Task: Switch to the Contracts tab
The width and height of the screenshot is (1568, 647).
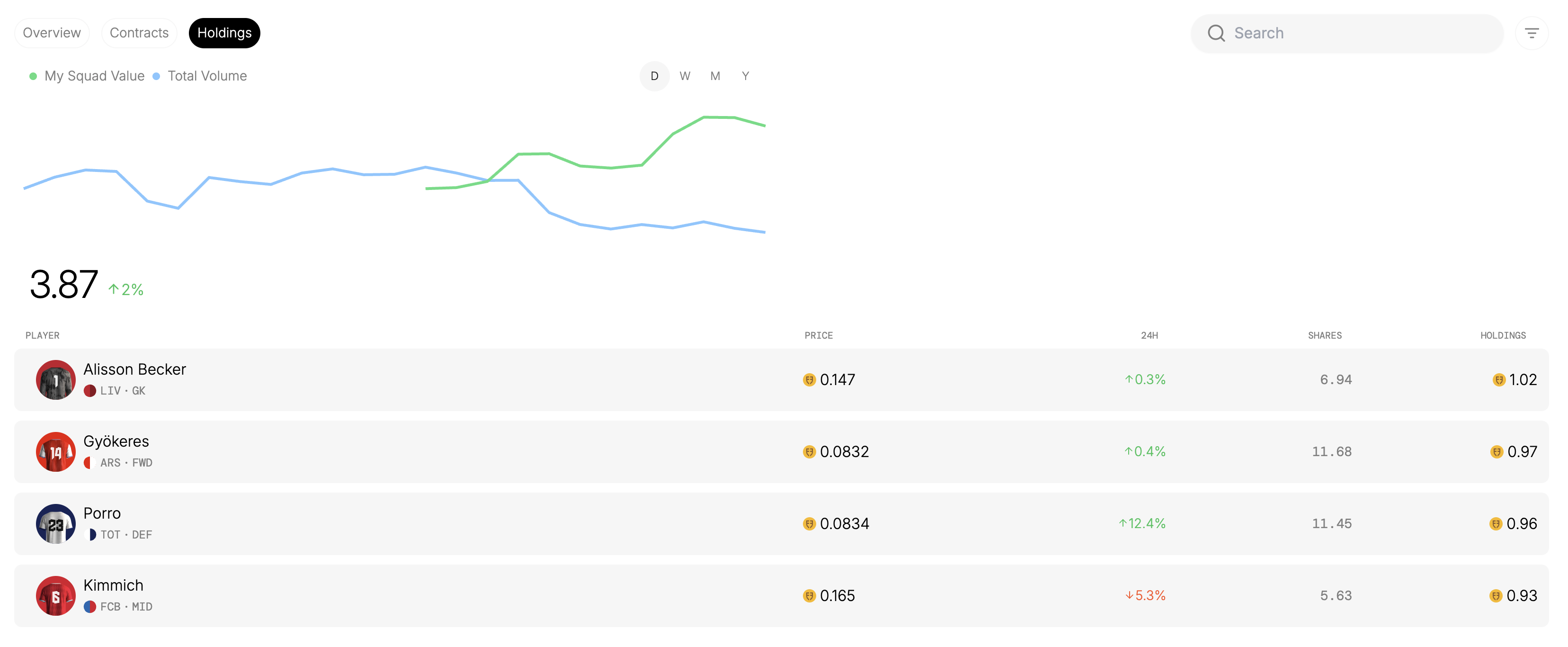Action: point(139,33)
